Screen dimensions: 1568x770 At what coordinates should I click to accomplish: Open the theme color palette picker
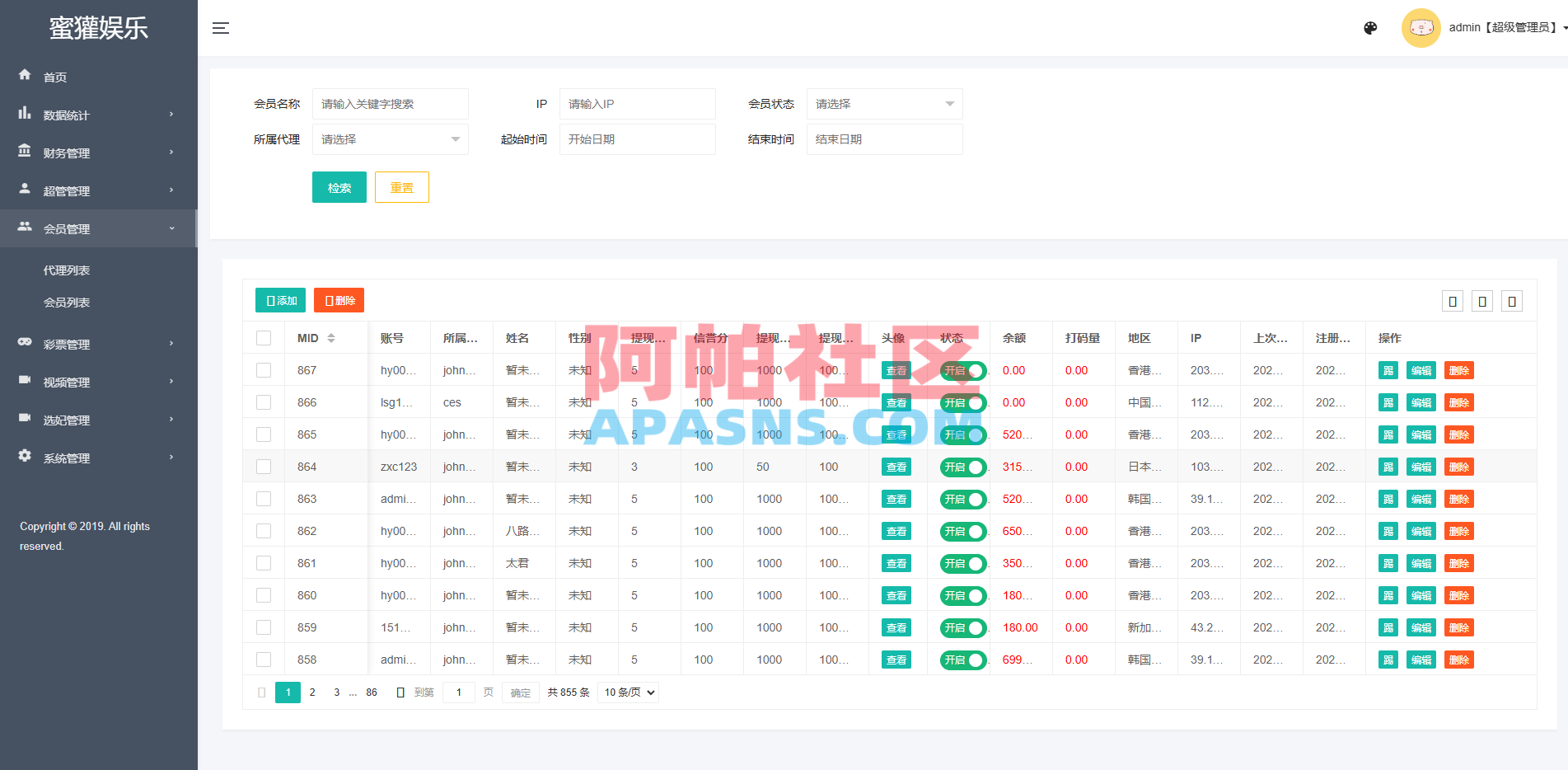coord(1369,27)
